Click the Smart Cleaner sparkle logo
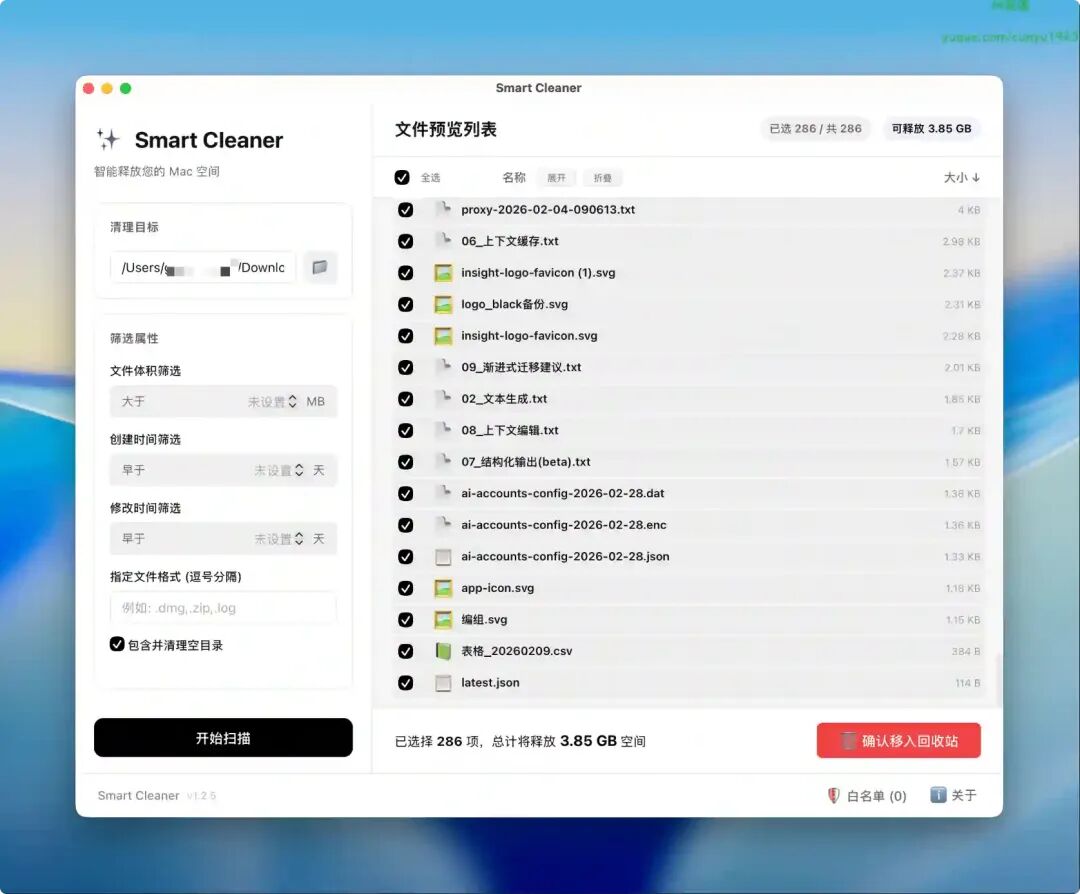The image size is (1080, 894). pos(108,140)
